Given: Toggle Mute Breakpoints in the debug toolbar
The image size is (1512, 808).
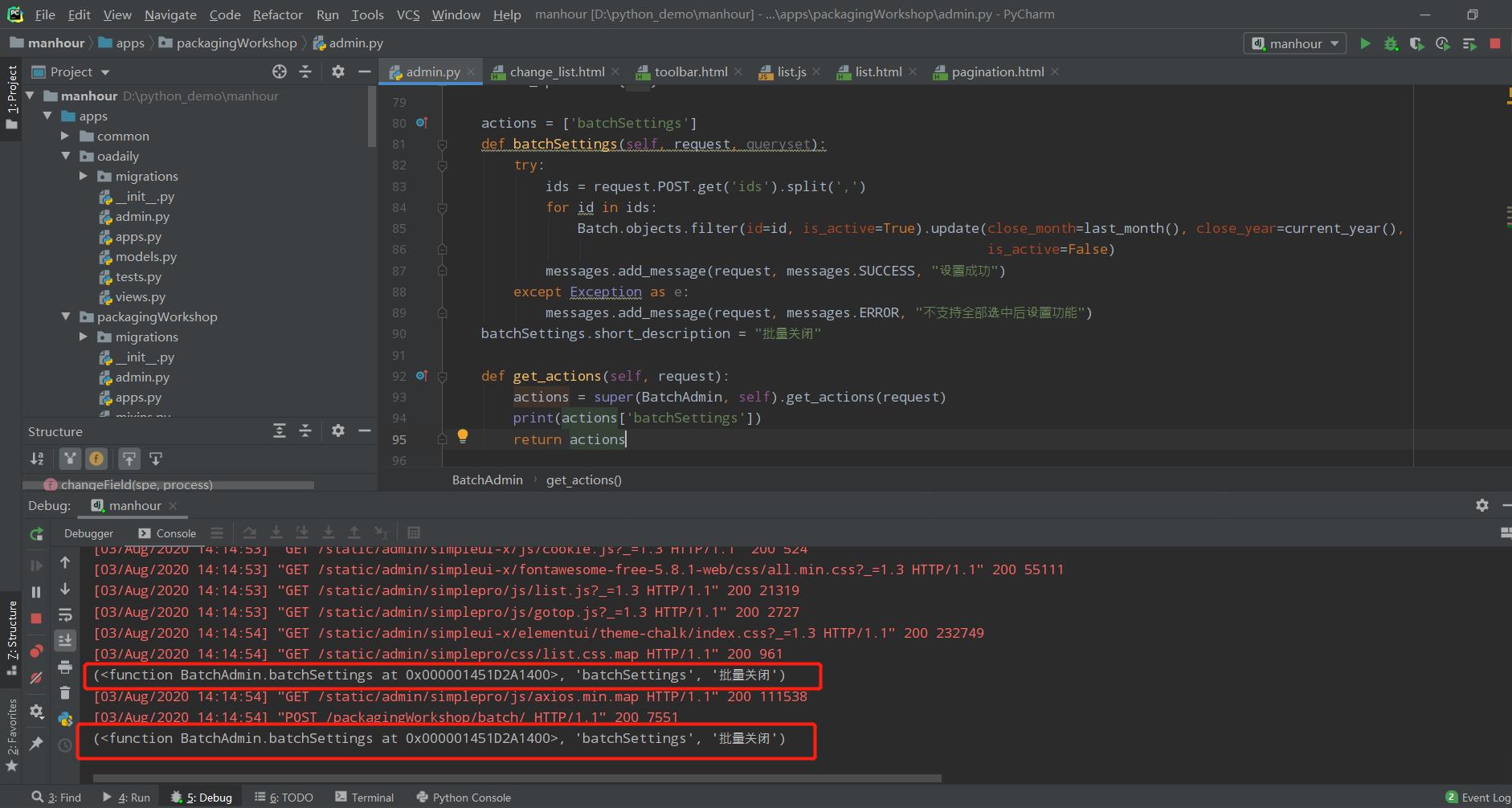Looking at the screenshot, I should tap(36, 677).
